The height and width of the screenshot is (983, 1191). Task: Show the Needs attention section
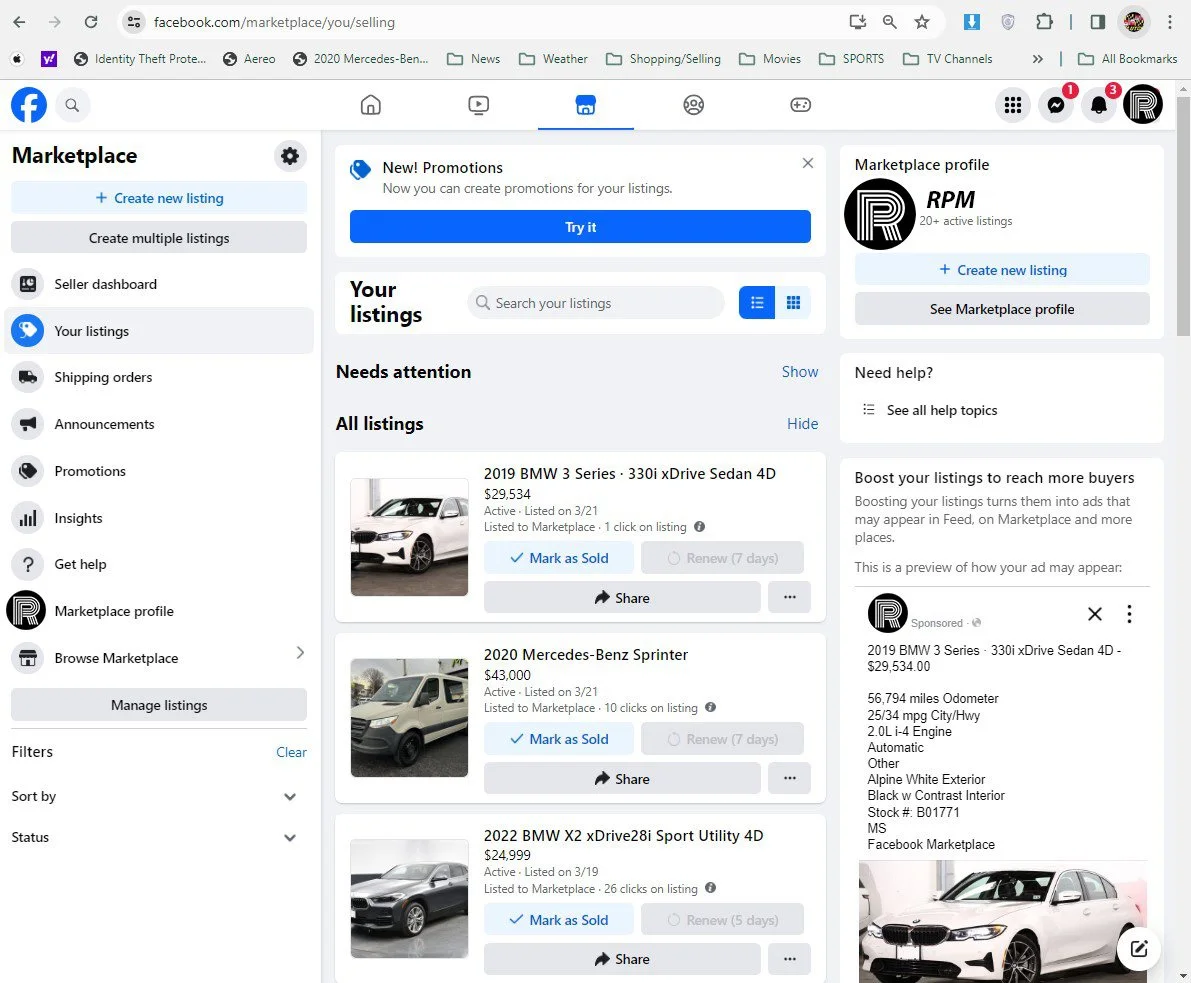coord(800,371)
